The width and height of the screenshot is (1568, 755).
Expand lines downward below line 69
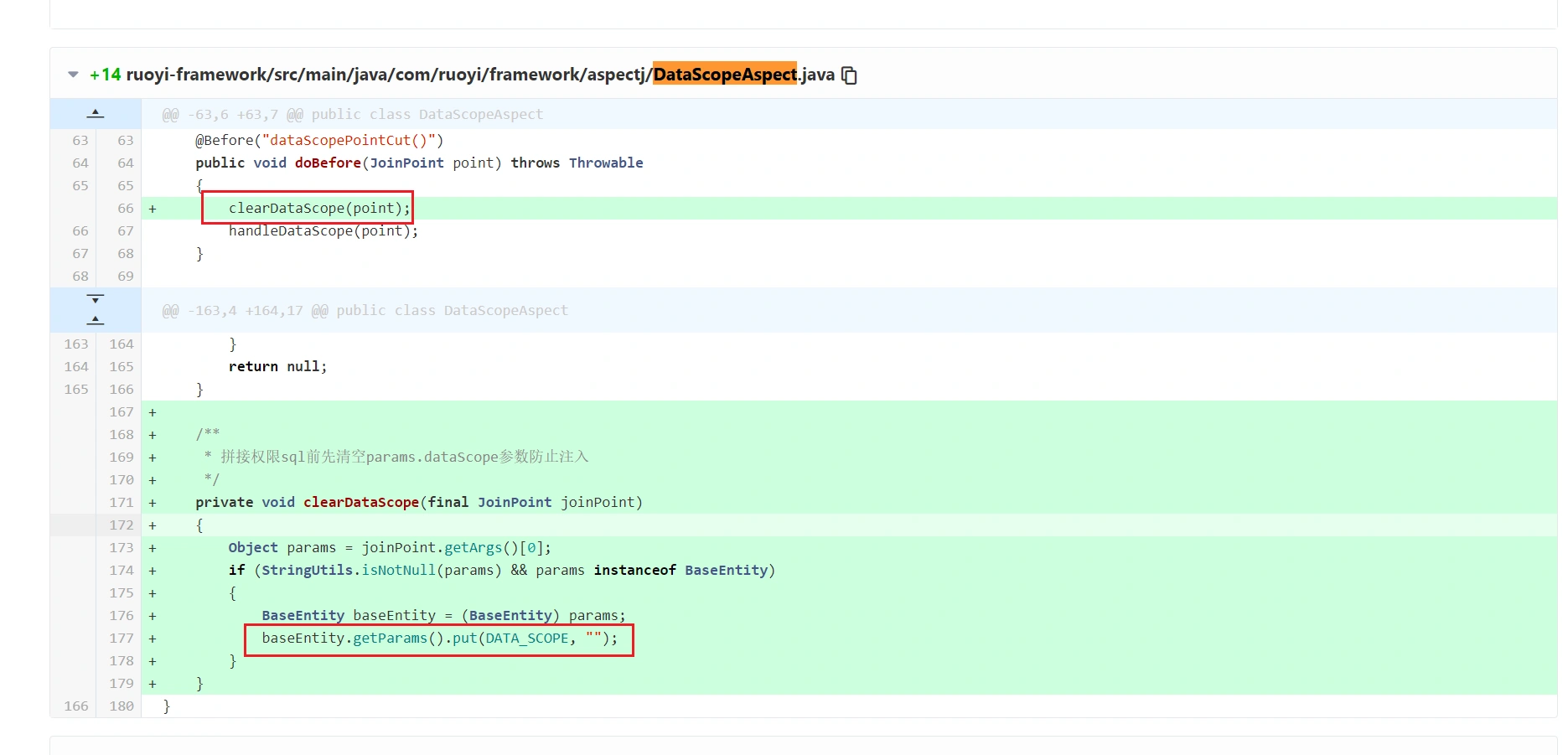click(96, 299)
